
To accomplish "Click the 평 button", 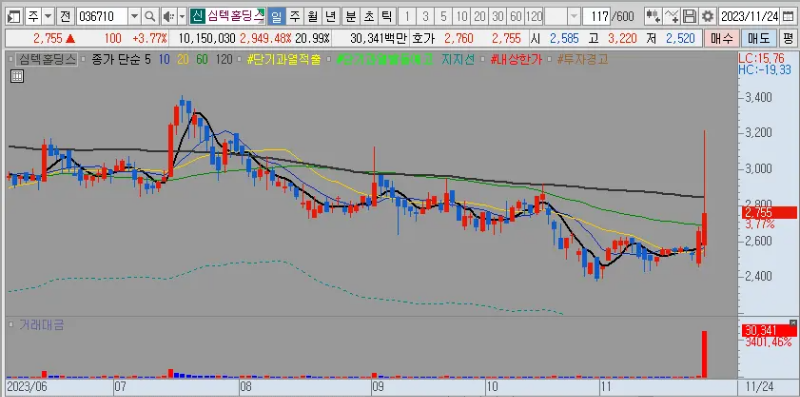I will click(788, 38).
